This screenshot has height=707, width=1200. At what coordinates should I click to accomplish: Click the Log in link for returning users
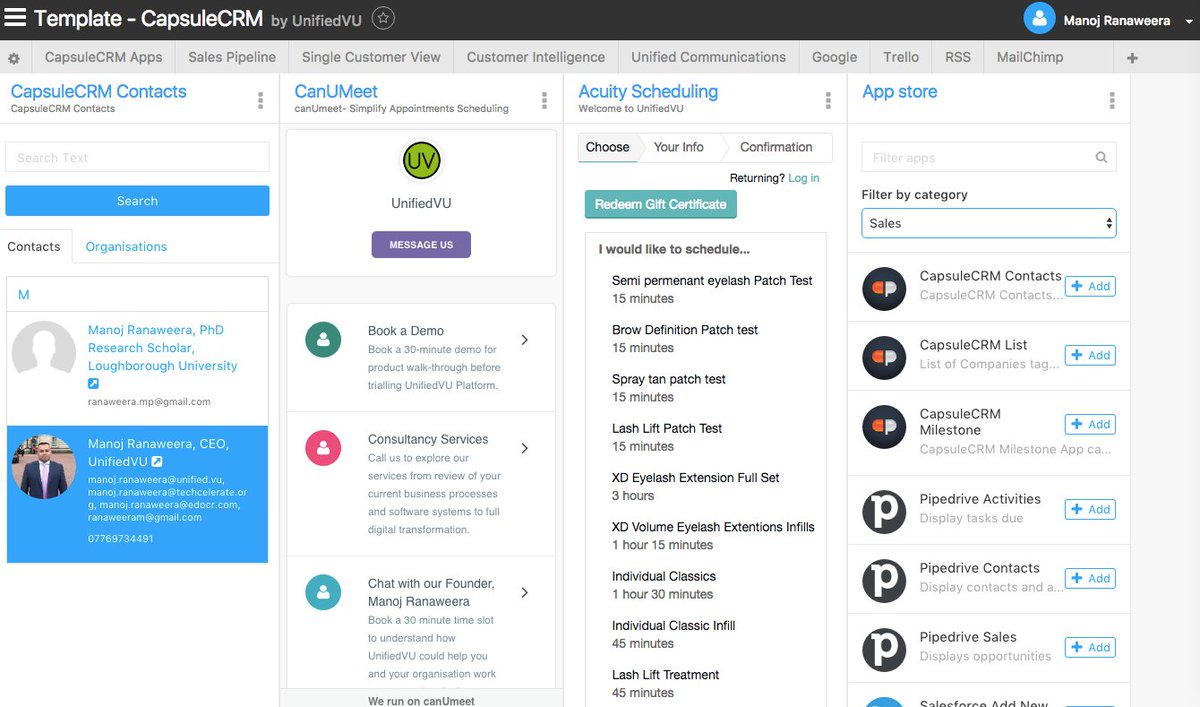(805, 177)
